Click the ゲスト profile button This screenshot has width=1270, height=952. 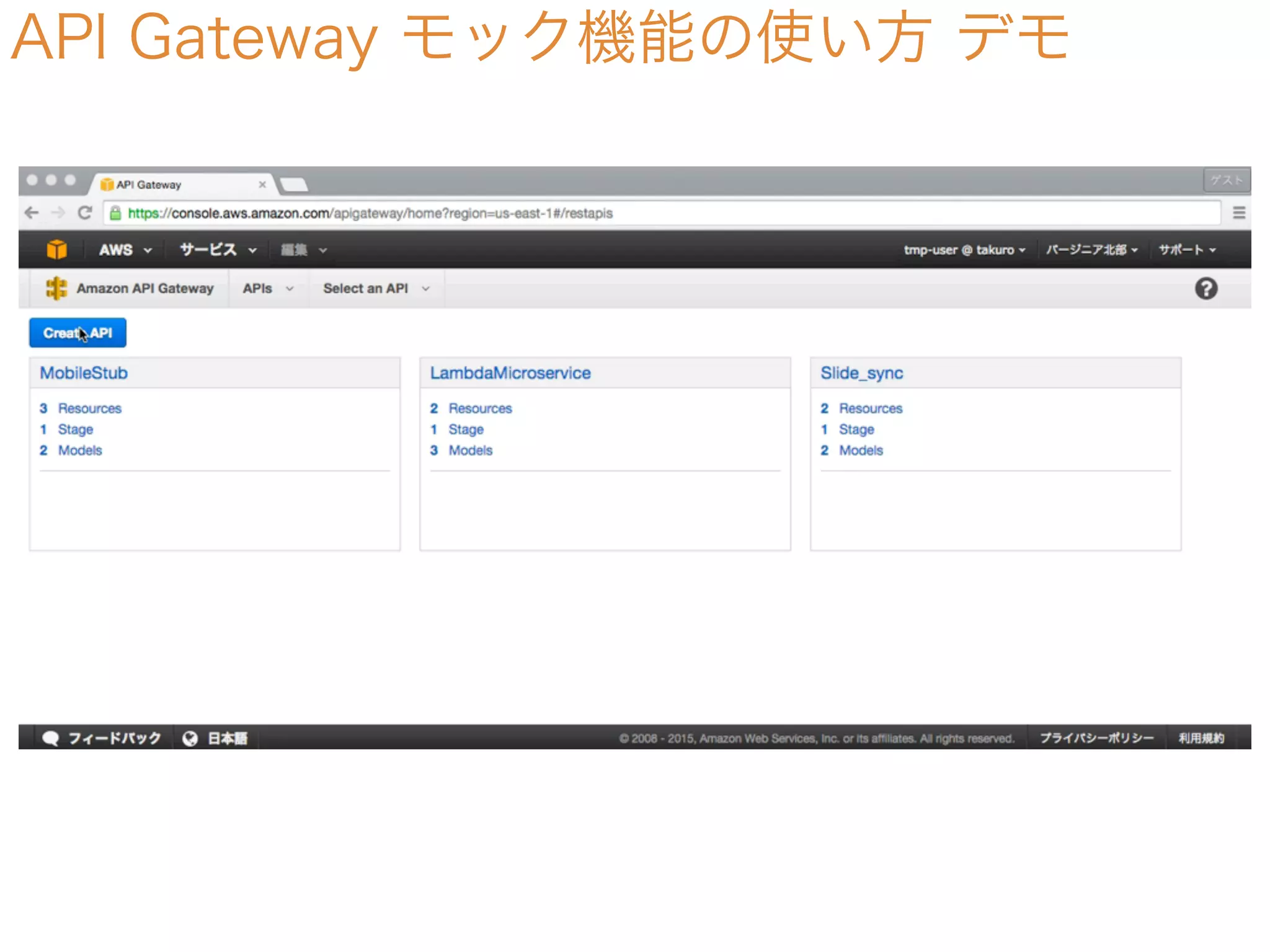pos(1227,180)
